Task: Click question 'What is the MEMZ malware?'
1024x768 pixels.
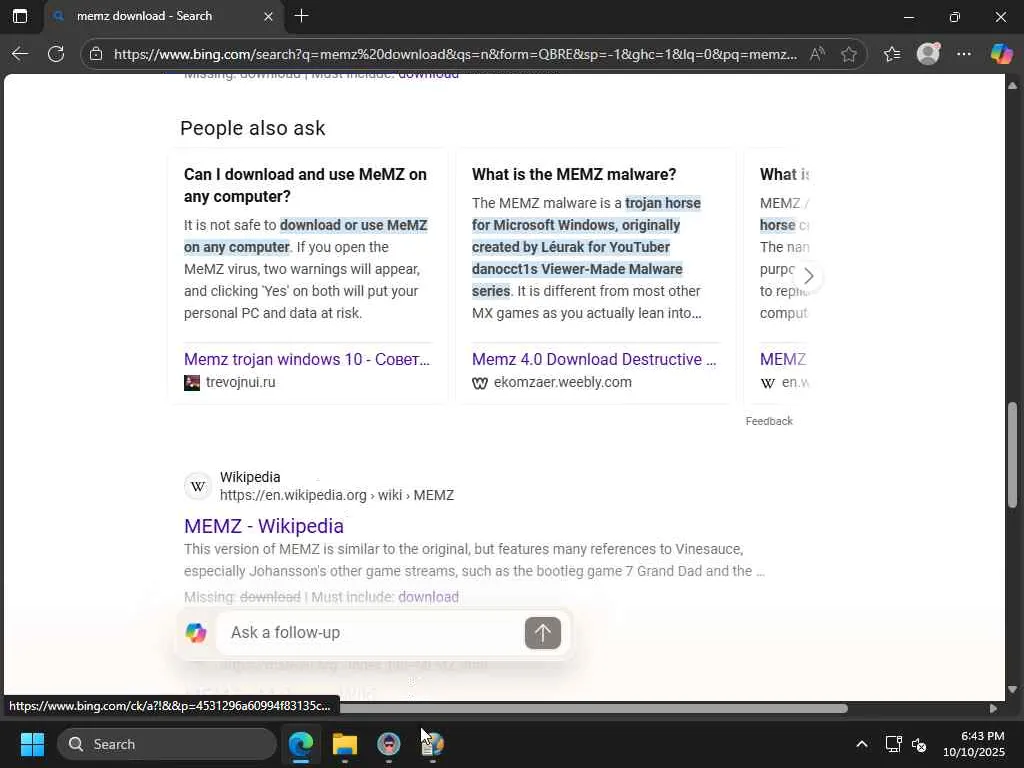Action: (574, 174)
